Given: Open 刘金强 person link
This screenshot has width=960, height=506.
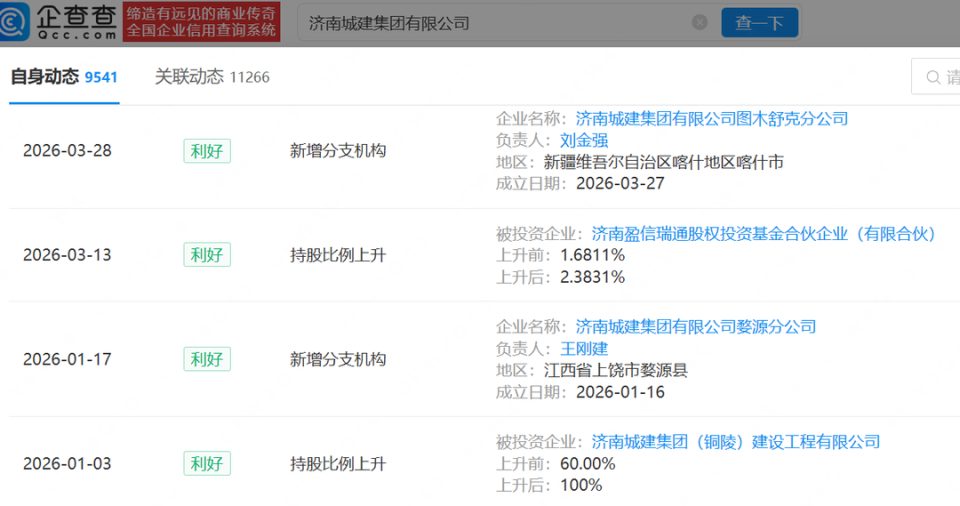Looking at the screenshot, I should point(583,140).
